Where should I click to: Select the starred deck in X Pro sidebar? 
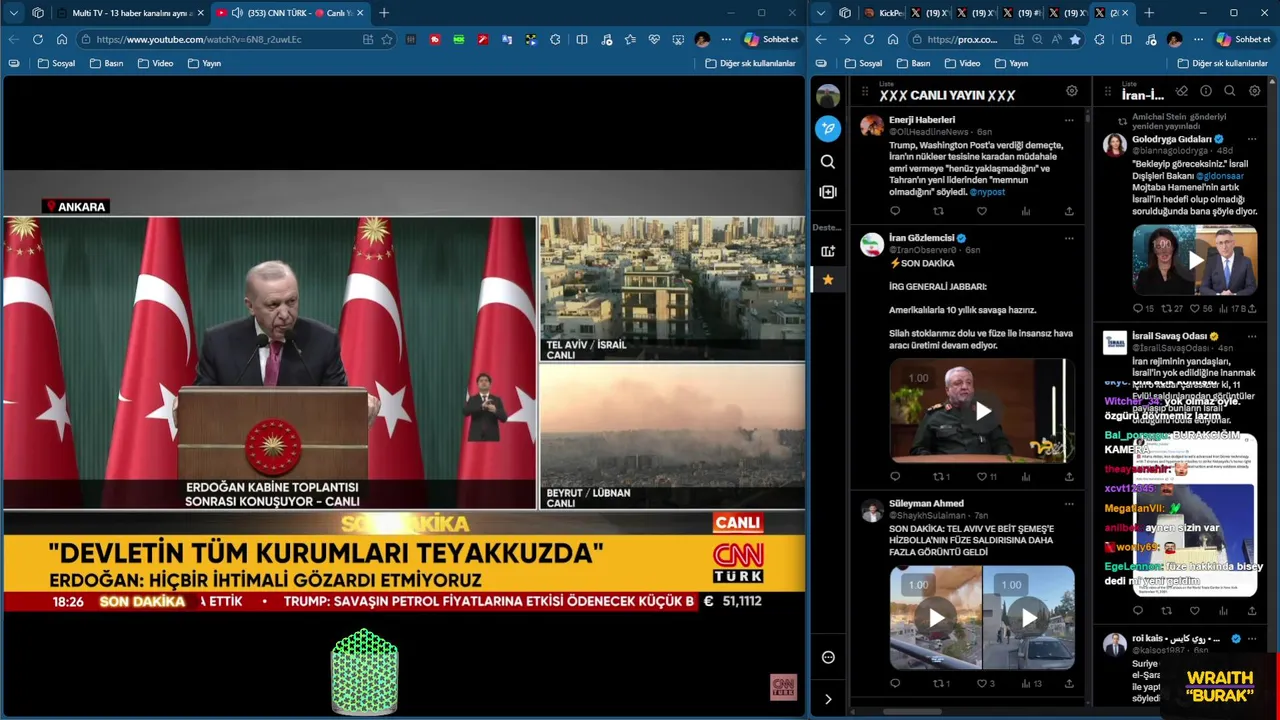click(828, 280)
